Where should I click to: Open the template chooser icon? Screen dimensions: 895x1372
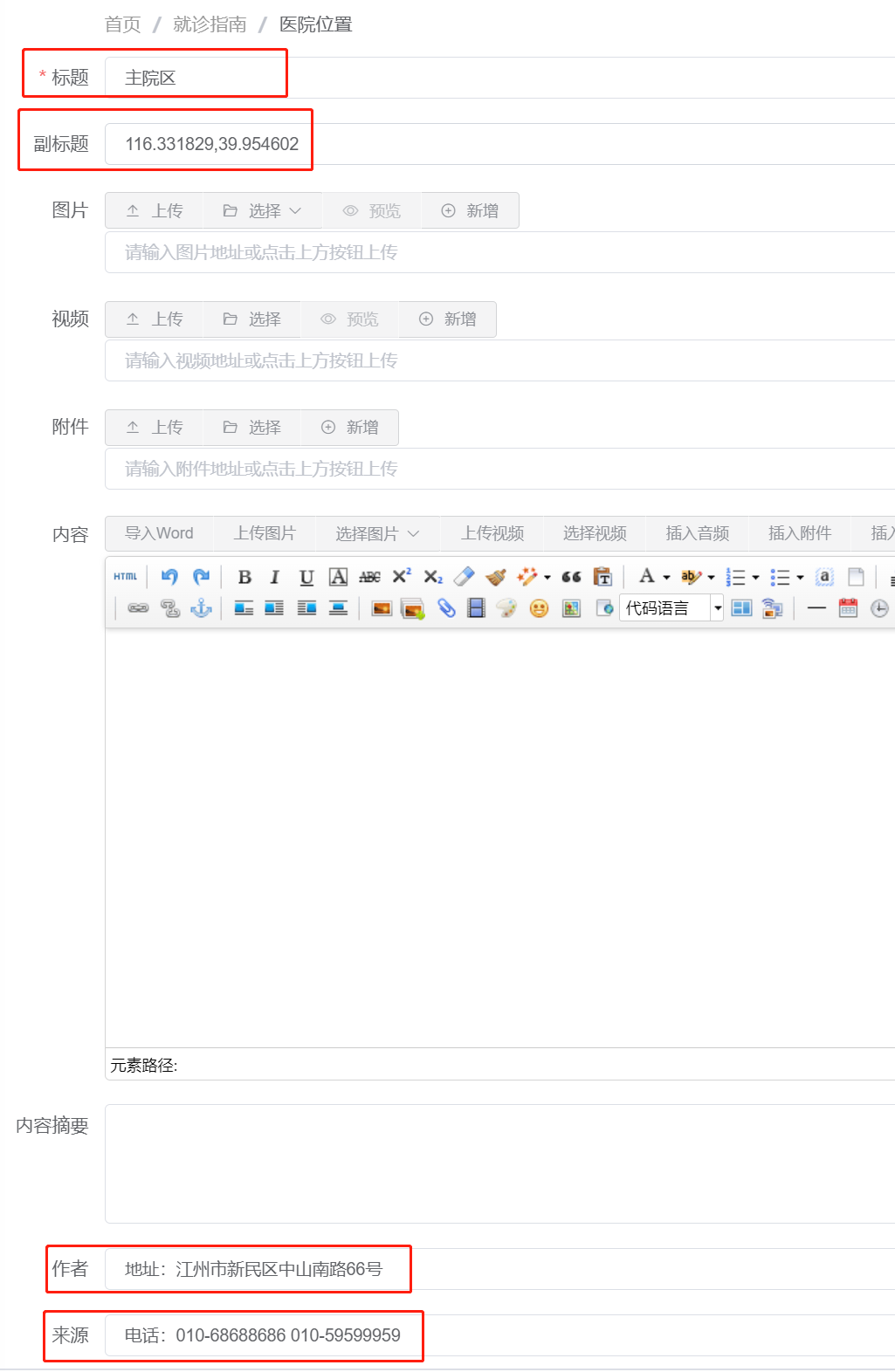[741, 608]
